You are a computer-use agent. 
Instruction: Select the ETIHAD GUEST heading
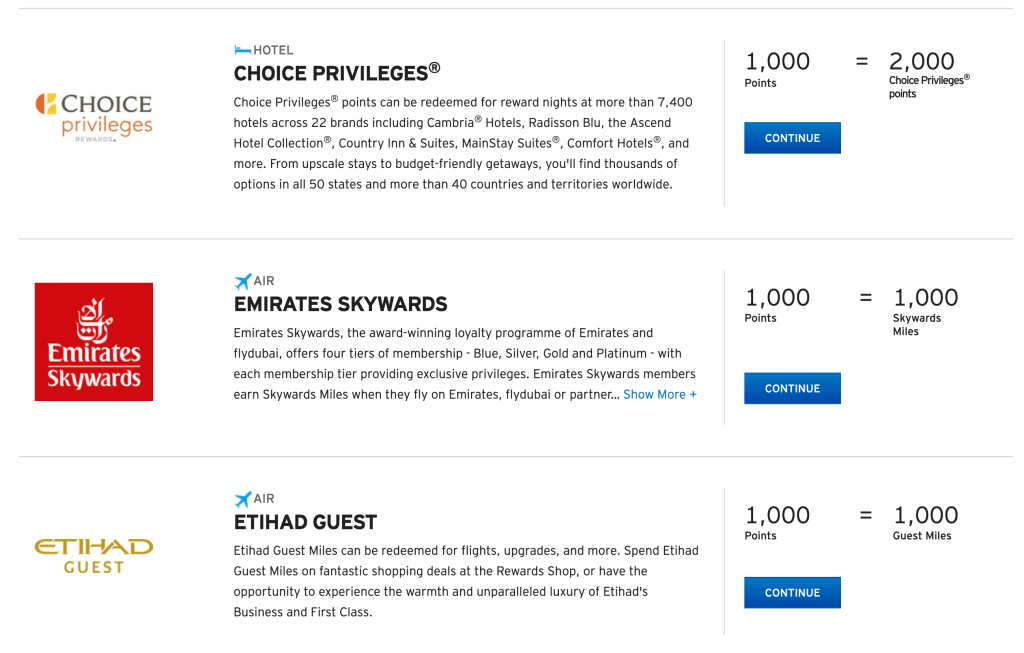[305, 522]
